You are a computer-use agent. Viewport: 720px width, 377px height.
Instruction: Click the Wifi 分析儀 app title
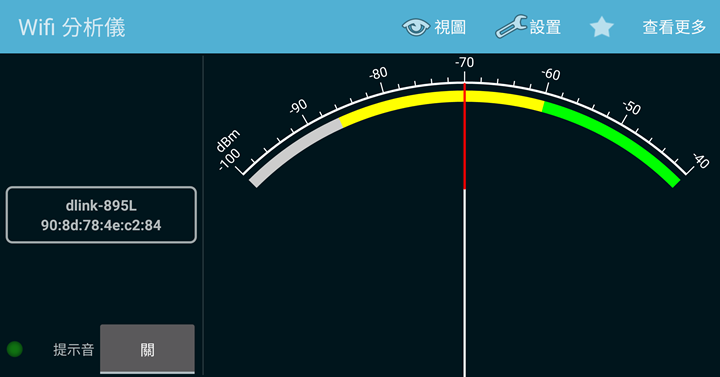click(x=72, y=28)
